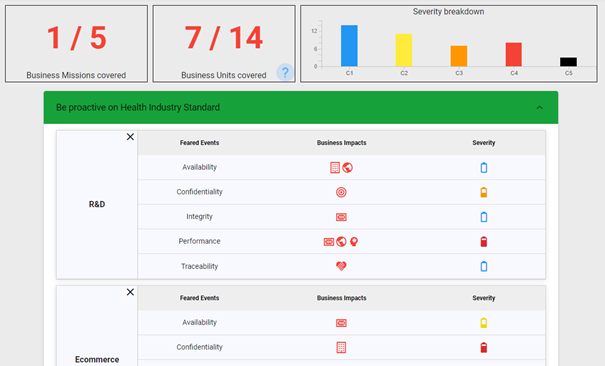Click the 'Ecommerce' business unit name
The height and width of the screenshot is (366, 605).
pyautogui.click(x=97, y=359)
